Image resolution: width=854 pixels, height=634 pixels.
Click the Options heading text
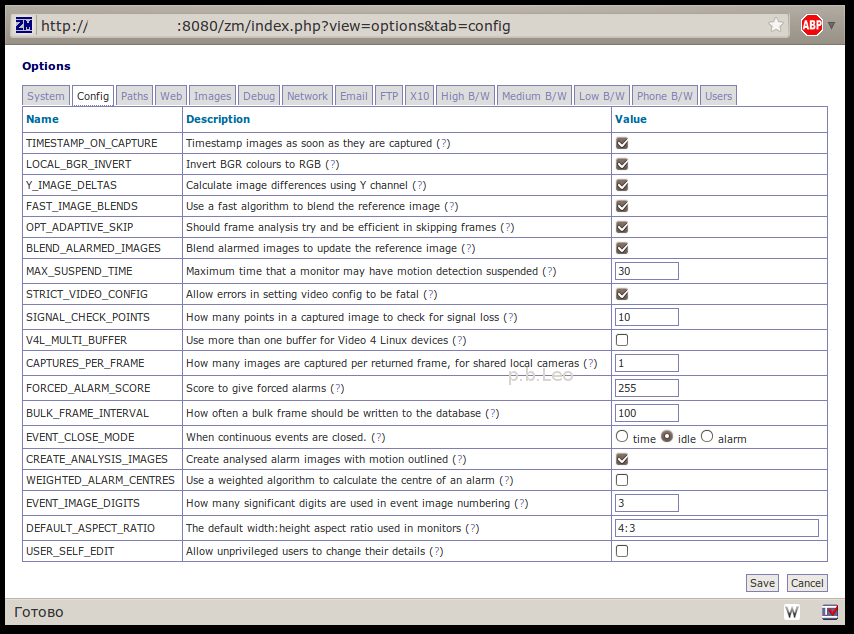click(46, 66)
